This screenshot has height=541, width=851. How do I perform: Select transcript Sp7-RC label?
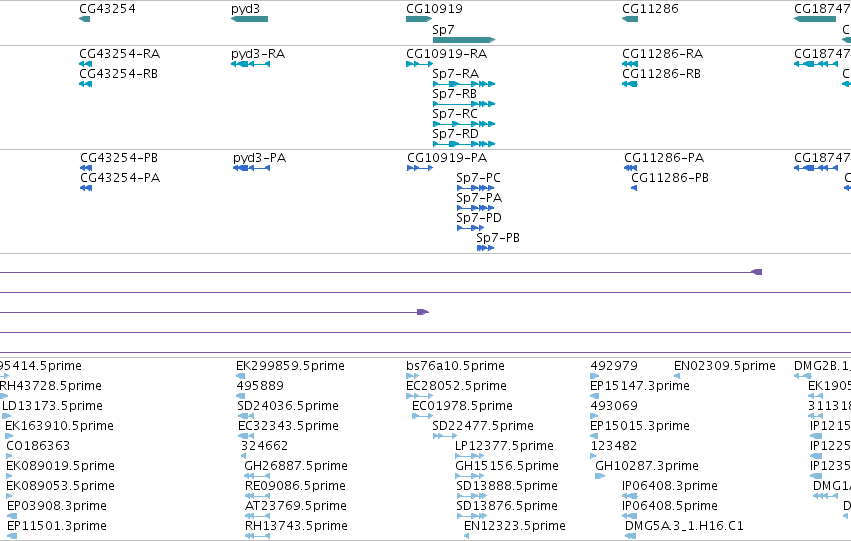pyautogui.click(x=455, y=114)
